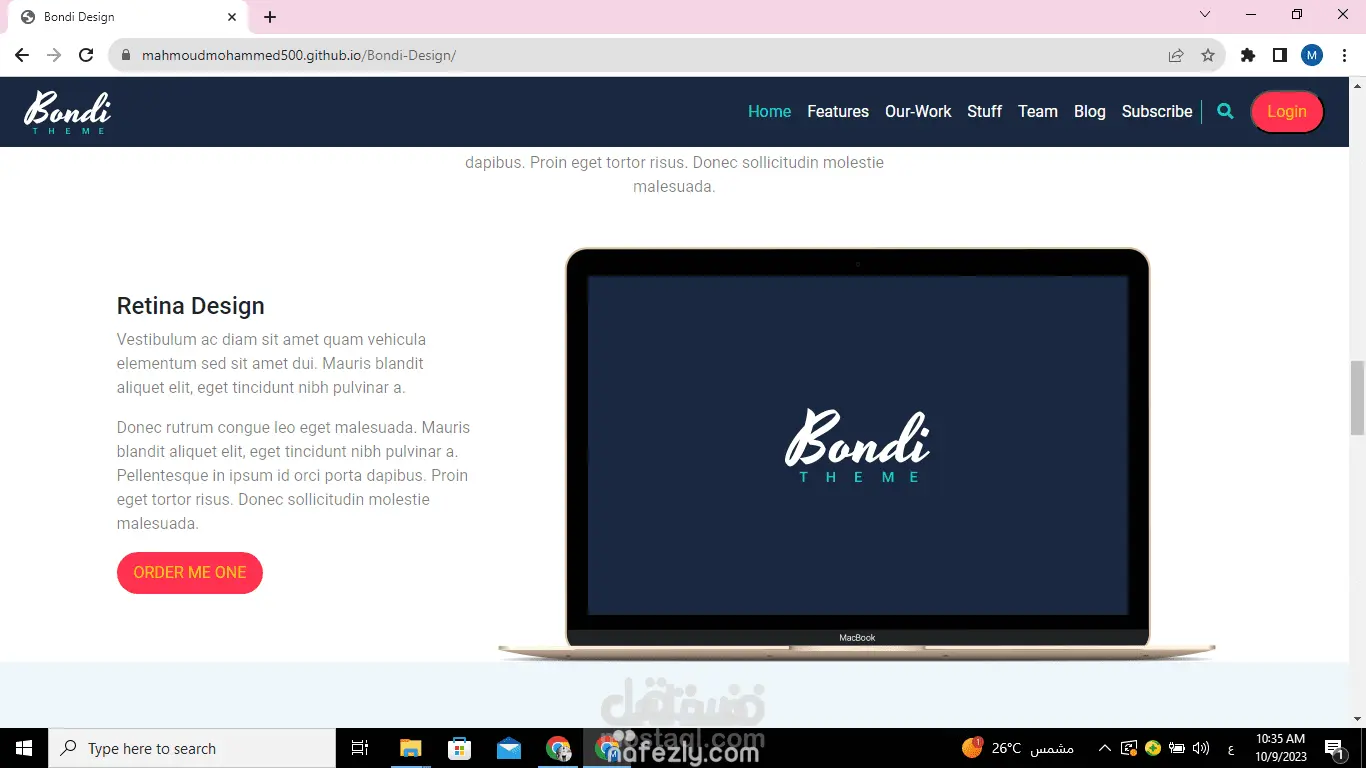Viewport: 1366px width, 768px height.
Task: Open the Chrome side panel icon
Action: 1280,55
